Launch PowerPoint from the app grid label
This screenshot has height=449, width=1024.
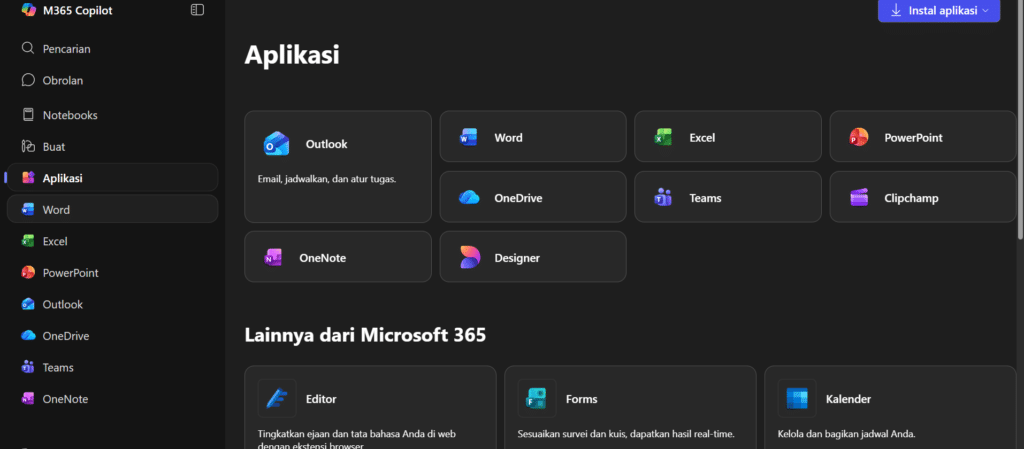tap(913, 138)
